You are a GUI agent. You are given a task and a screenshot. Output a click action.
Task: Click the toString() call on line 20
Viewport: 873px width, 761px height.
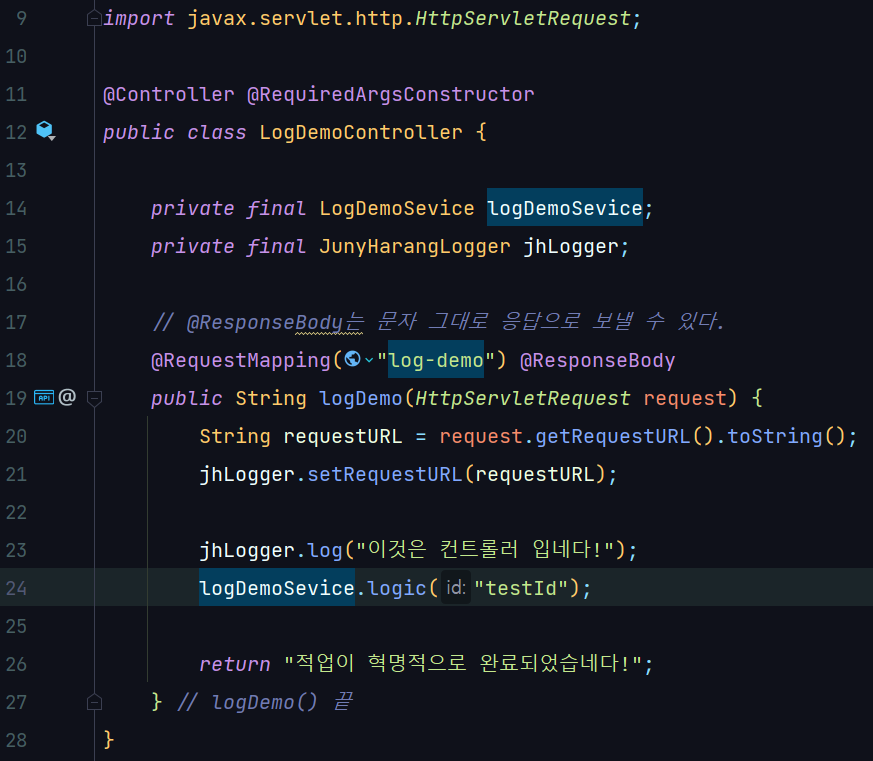click(787, 436)
